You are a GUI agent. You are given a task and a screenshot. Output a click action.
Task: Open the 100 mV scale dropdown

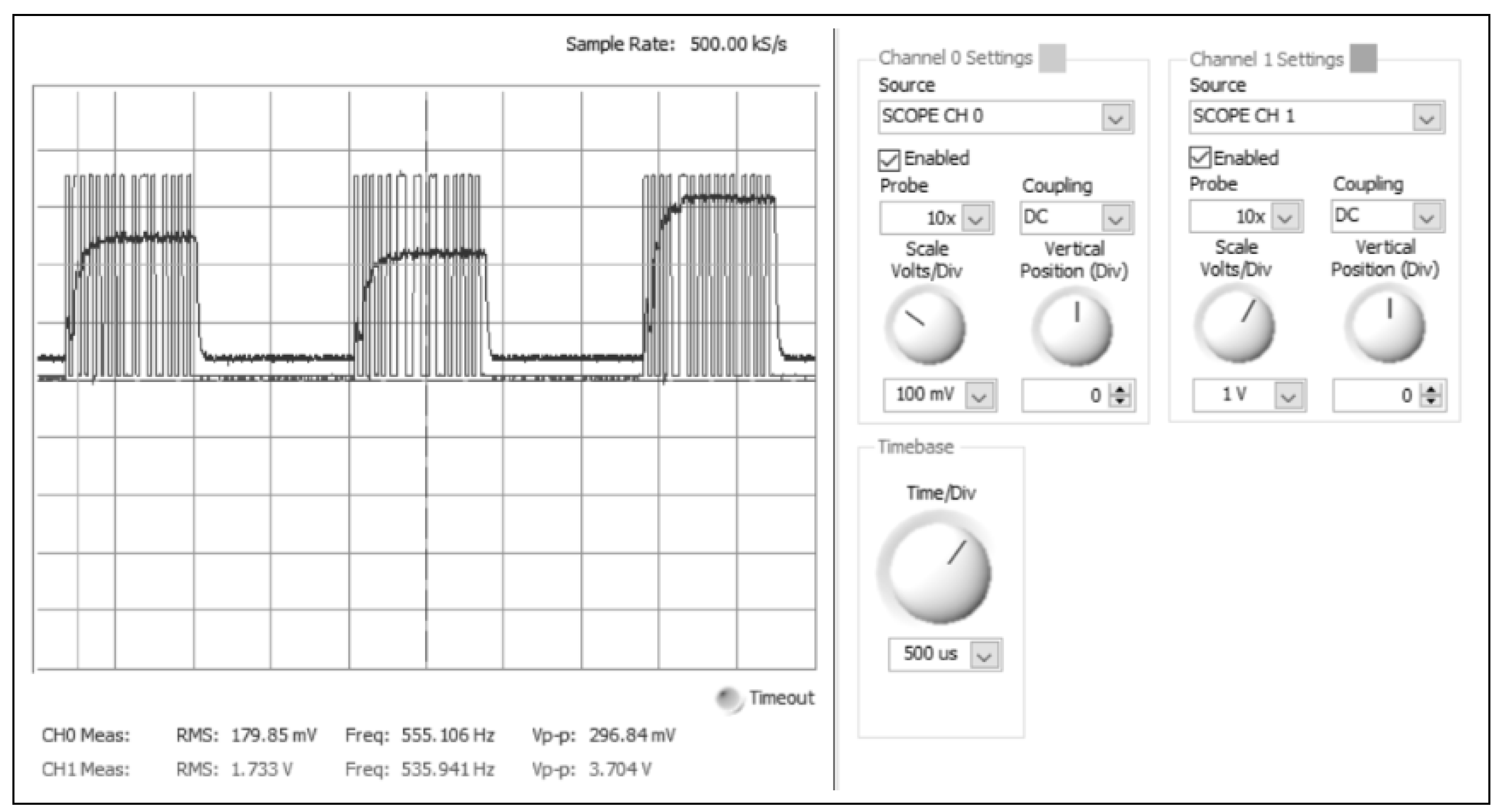pyautogui.click(x=980, y=396)
